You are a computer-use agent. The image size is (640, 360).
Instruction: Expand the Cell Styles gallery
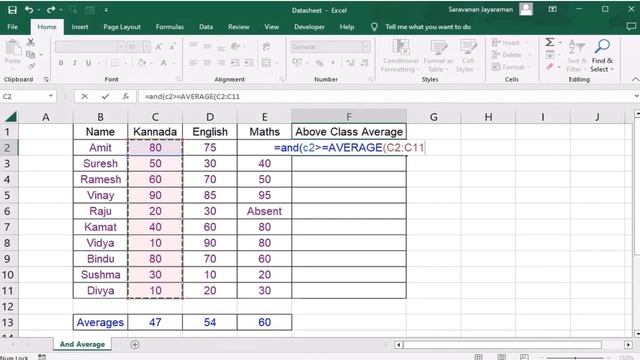click(468, 56)
